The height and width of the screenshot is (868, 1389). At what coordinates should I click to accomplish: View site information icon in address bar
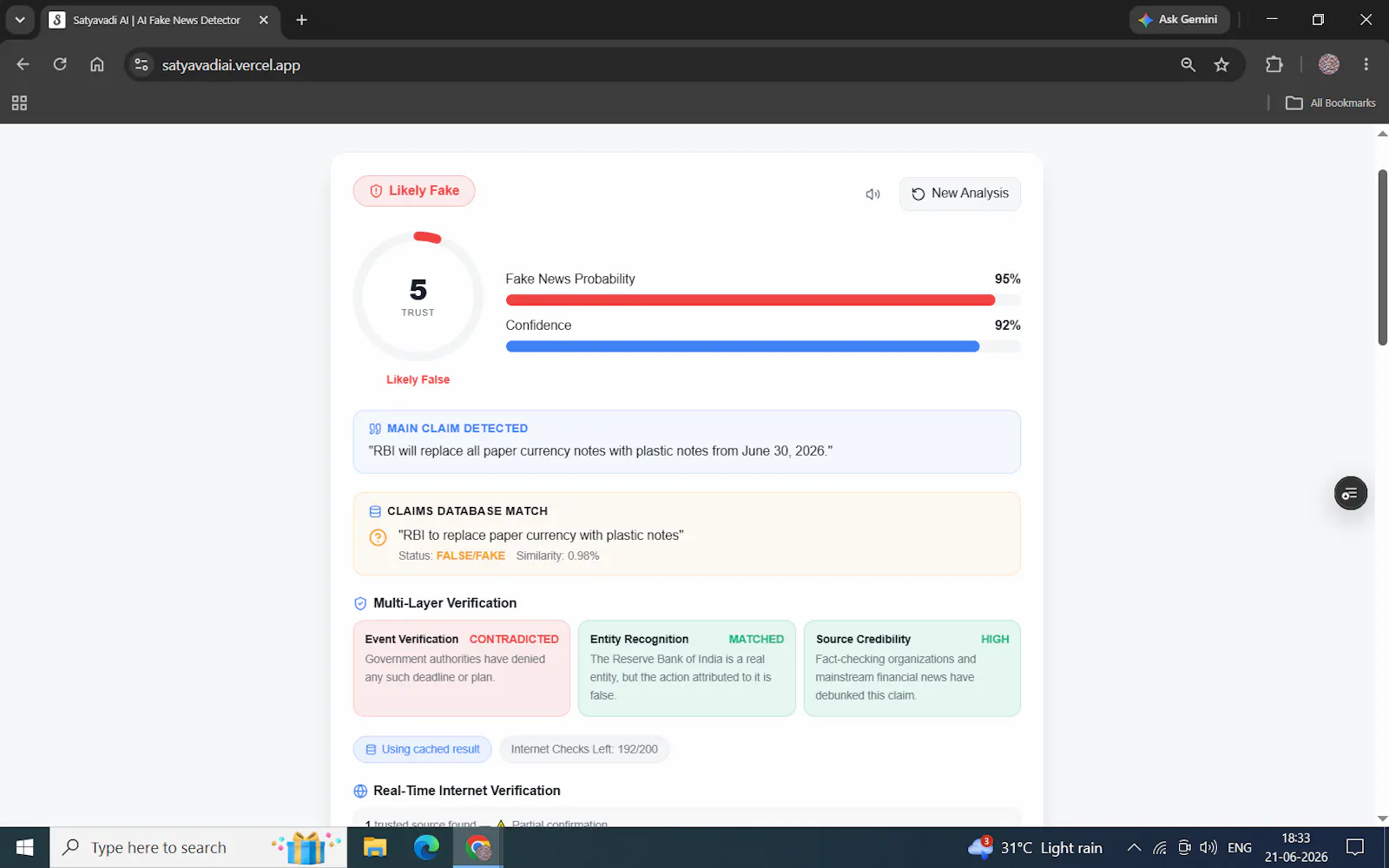coord(142,64)
